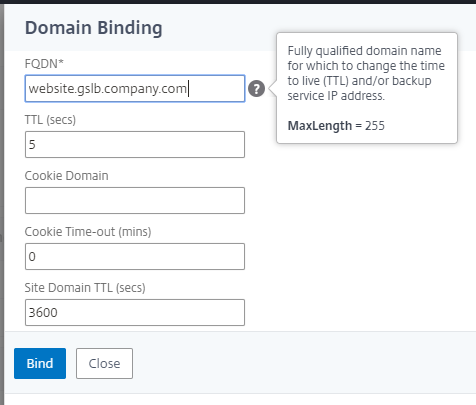This screenshot has height=405, width=476.
Task: Dismiss the dialog using the Close button
Action: [104, 363]
